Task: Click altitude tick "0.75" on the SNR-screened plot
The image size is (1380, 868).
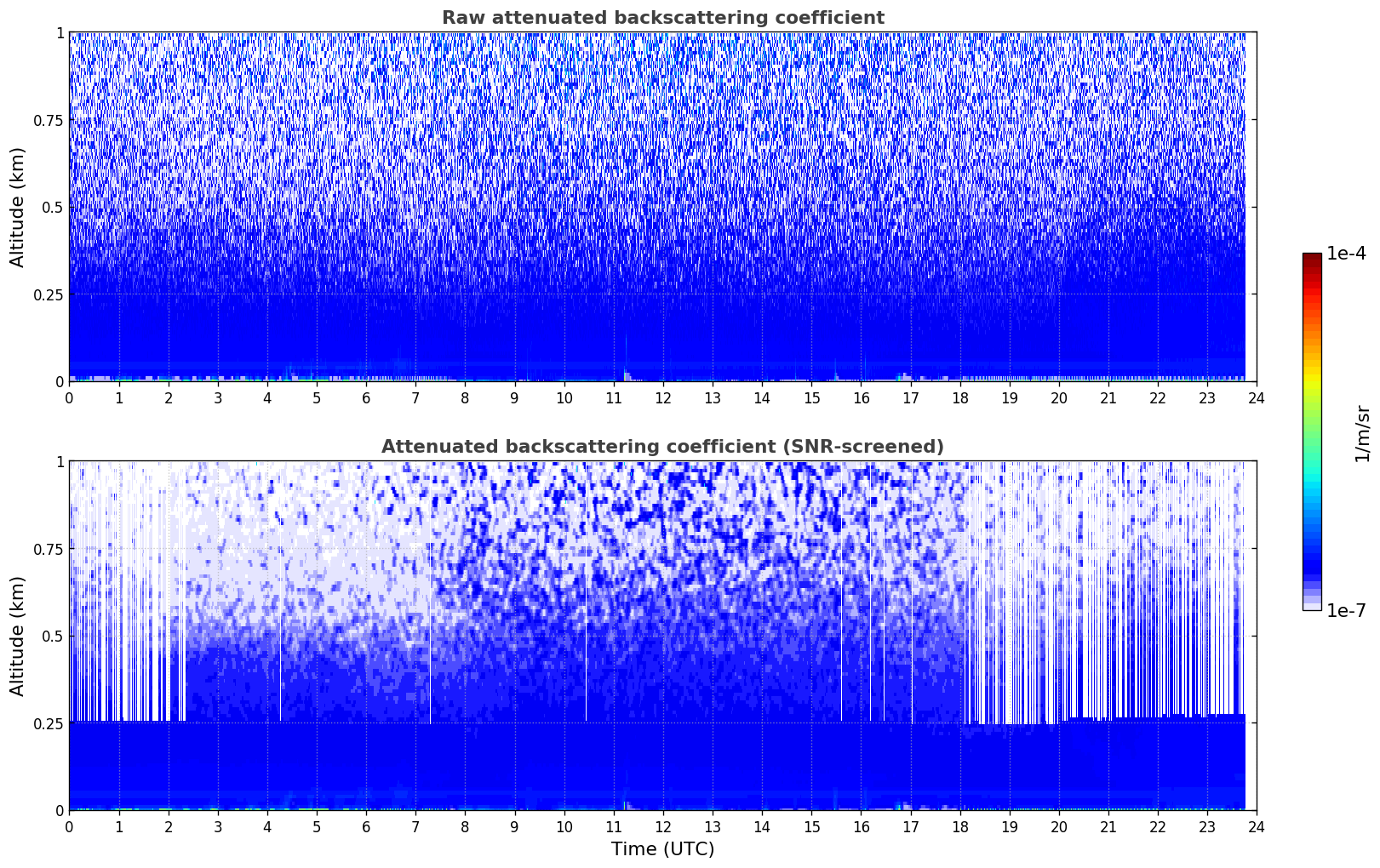Action: (x=48, y=549)
